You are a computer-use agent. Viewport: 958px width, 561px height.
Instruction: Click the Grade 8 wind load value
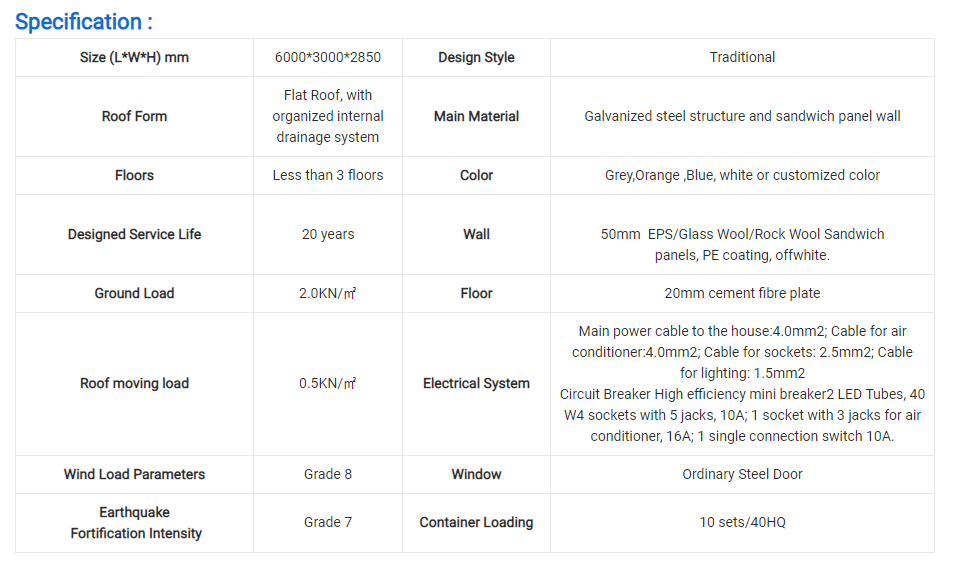[x=328, y=475]
